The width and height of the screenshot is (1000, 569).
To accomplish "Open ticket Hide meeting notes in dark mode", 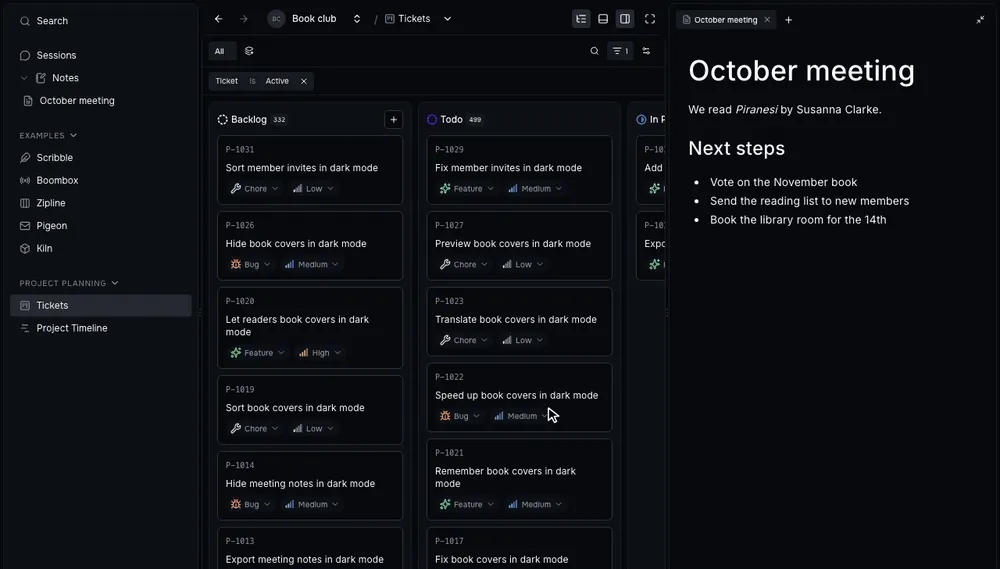I will point(300,484).
